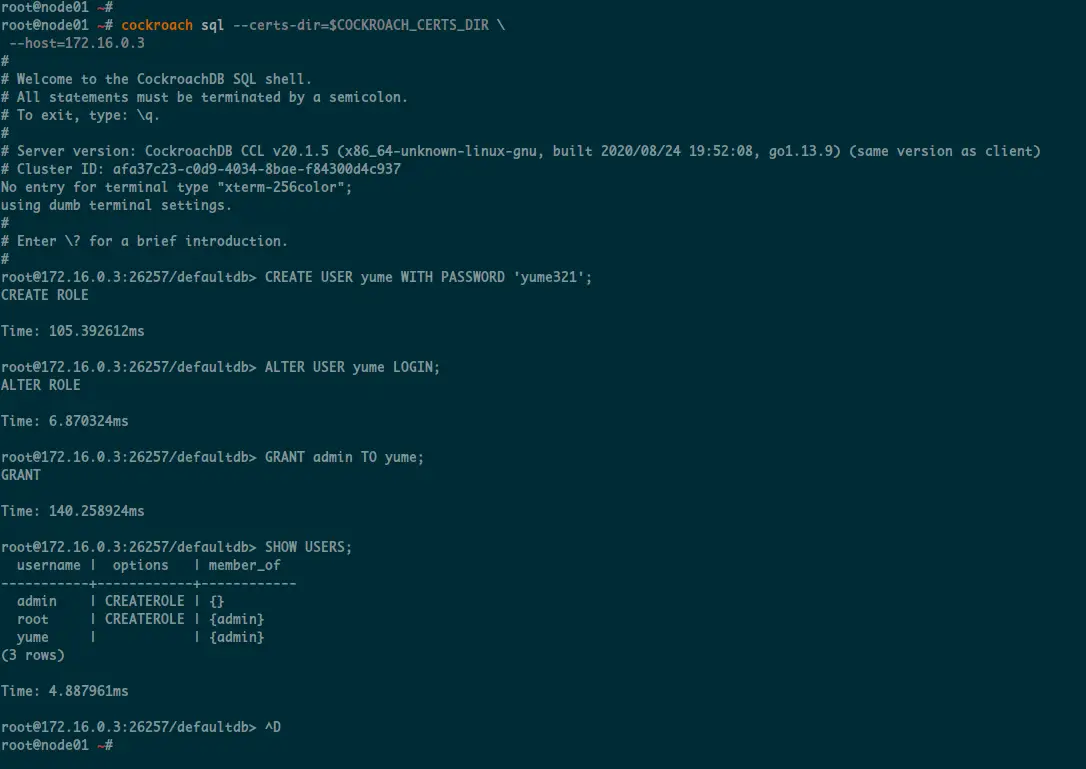Click the CREATEROLE option in admin row
The width and height of the screenshot is (1086, 769).
click(x=144, y=601)
